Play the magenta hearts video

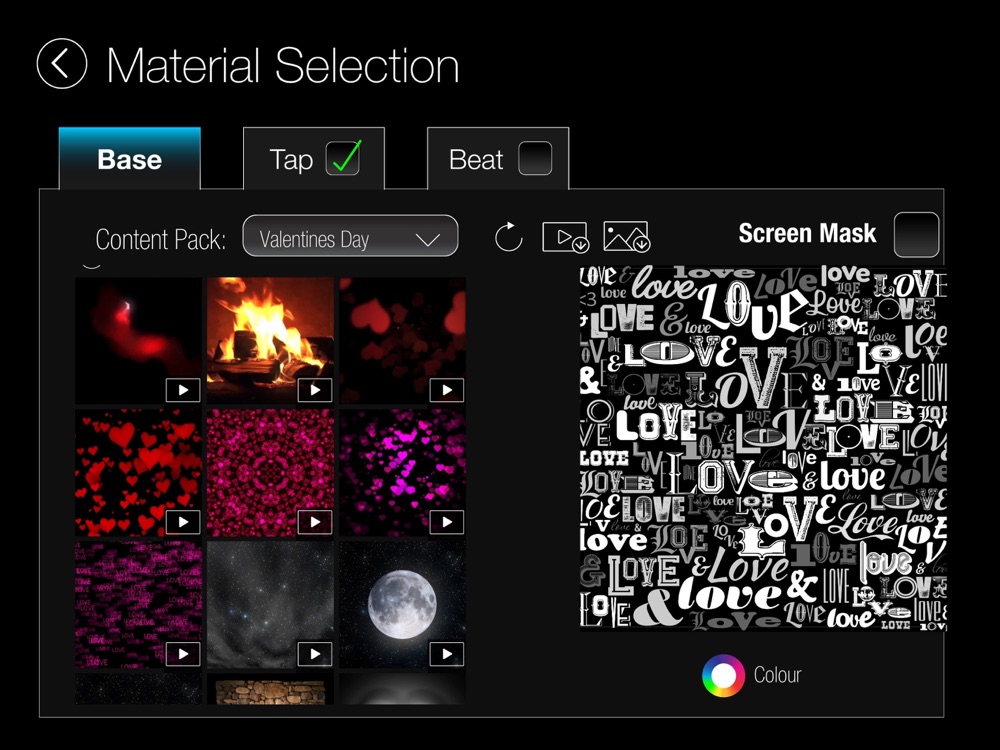[446, 522]
